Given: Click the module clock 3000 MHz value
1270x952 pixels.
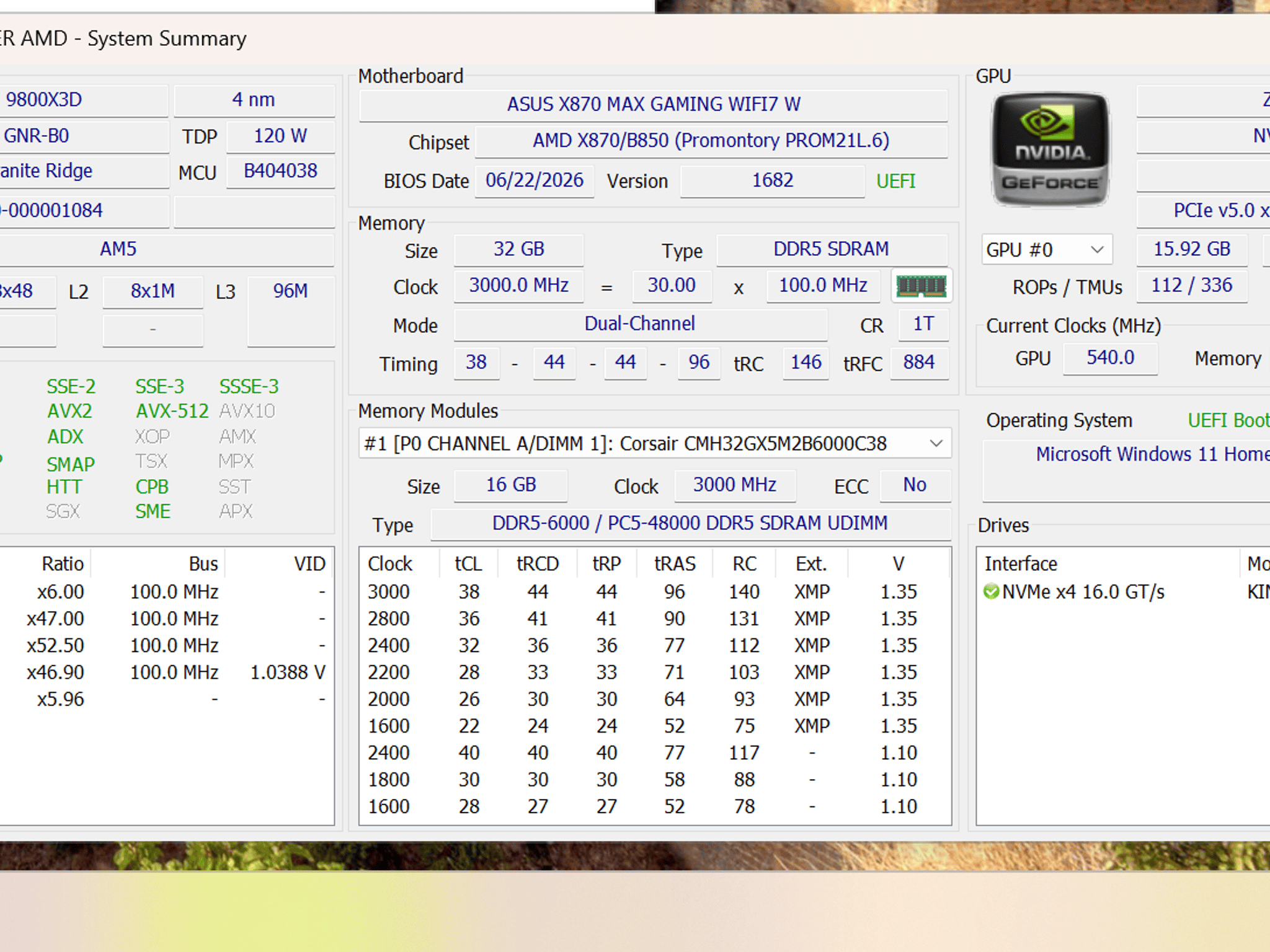Looking at the screenshot, I should click(x=735, y=485).
